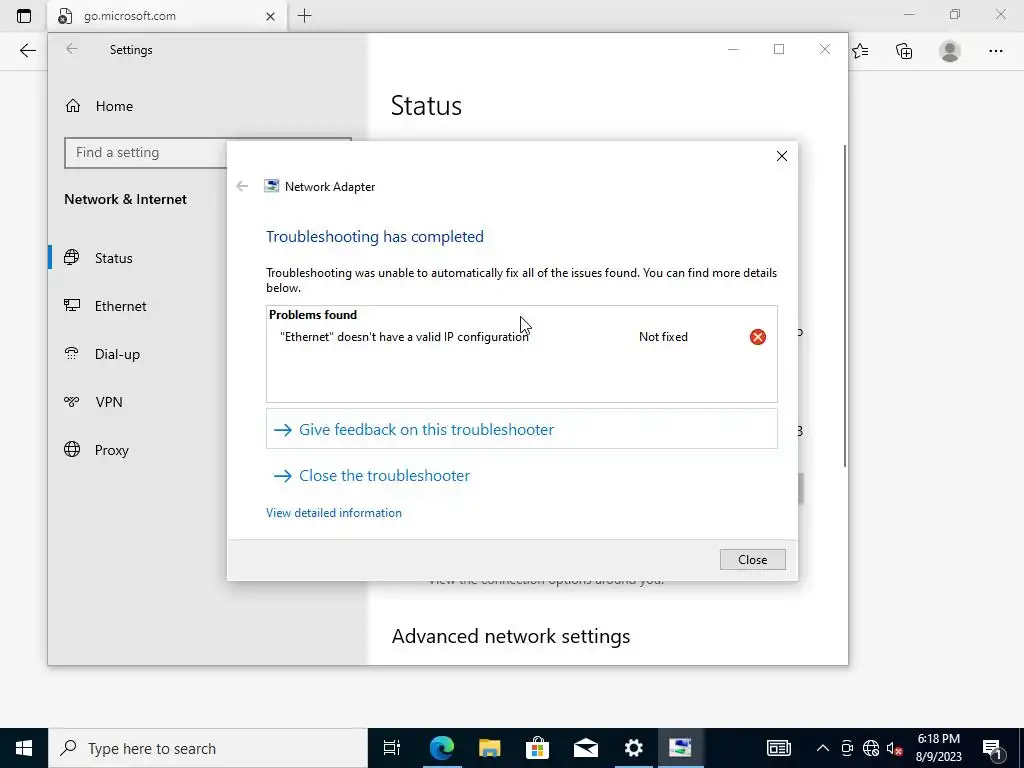
Task: Click 'Close the troubleshooter' option
Action: [384, 475]
